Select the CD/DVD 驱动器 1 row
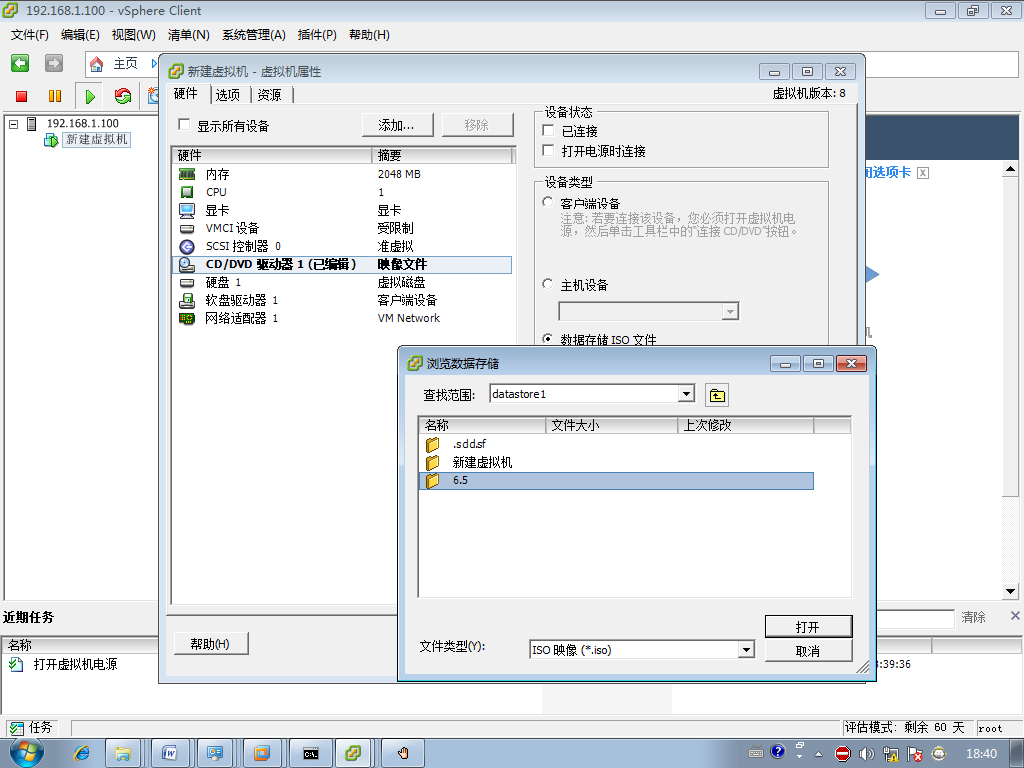This screenshot has height=768, width=1024. 342,264
